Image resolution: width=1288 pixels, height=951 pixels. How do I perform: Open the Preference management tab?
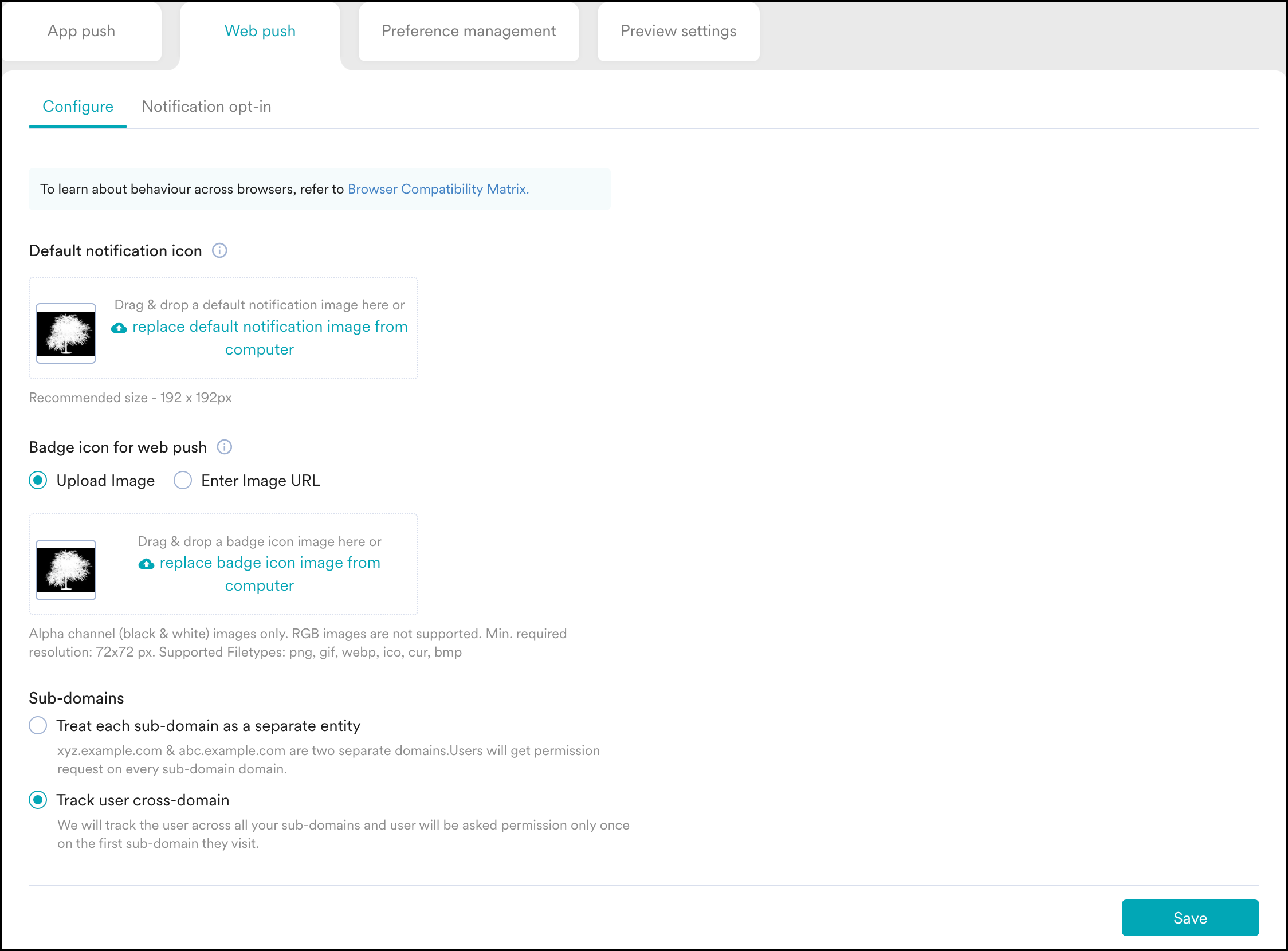pos(469,31)
